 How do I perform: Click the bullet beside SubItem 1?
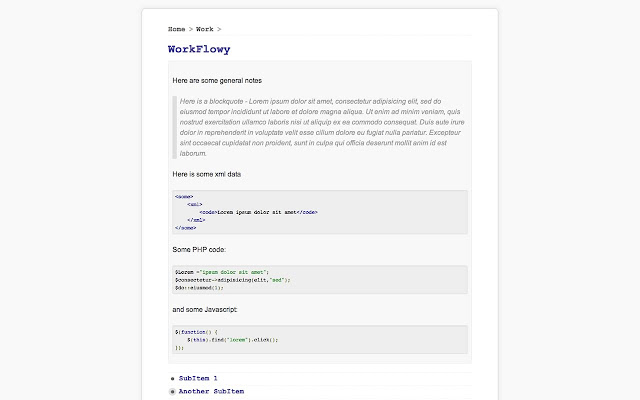172,379
